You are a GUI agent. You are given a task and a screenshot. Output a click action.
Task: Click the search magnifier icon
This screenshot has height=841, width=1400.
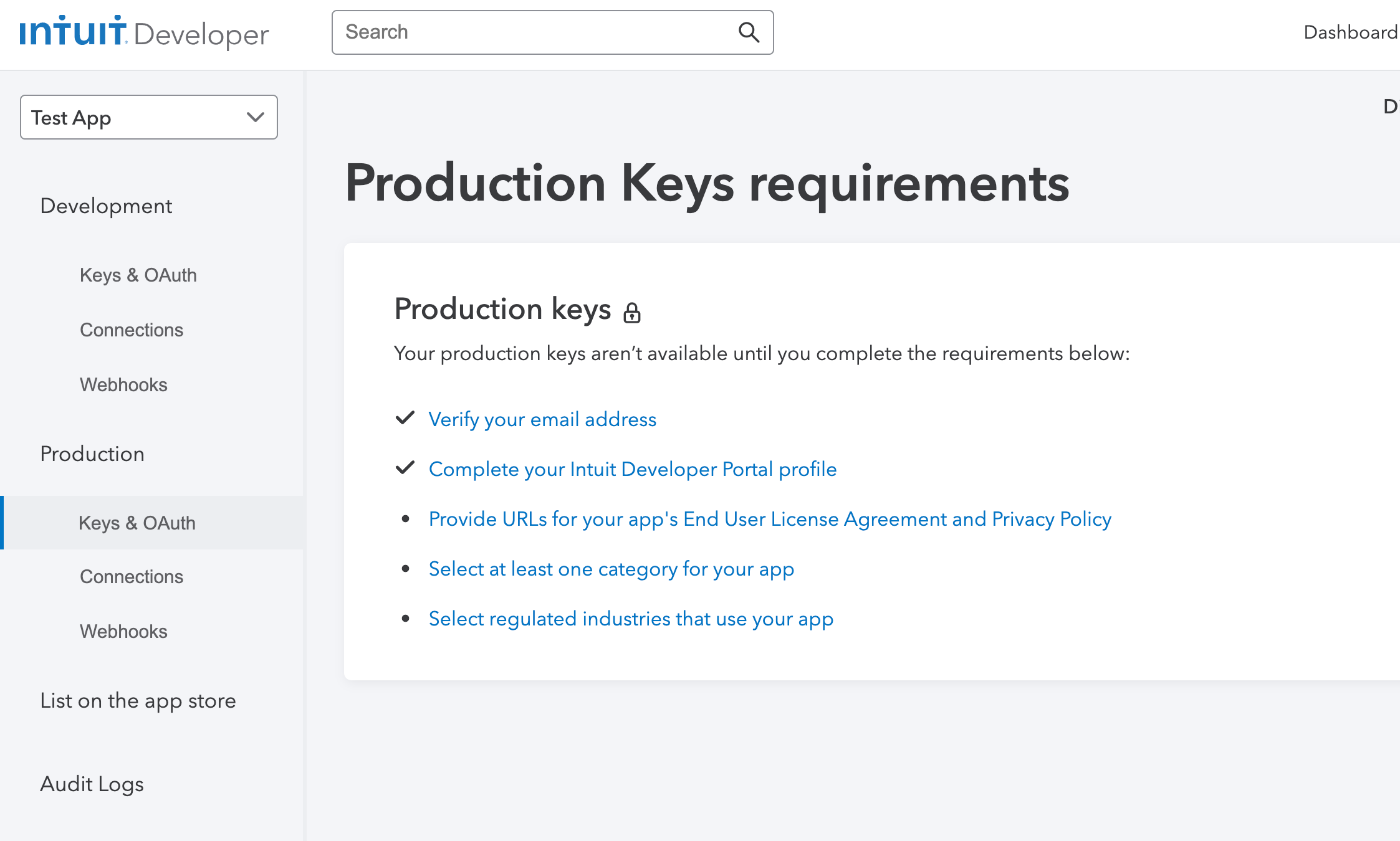tap(749, 32)
